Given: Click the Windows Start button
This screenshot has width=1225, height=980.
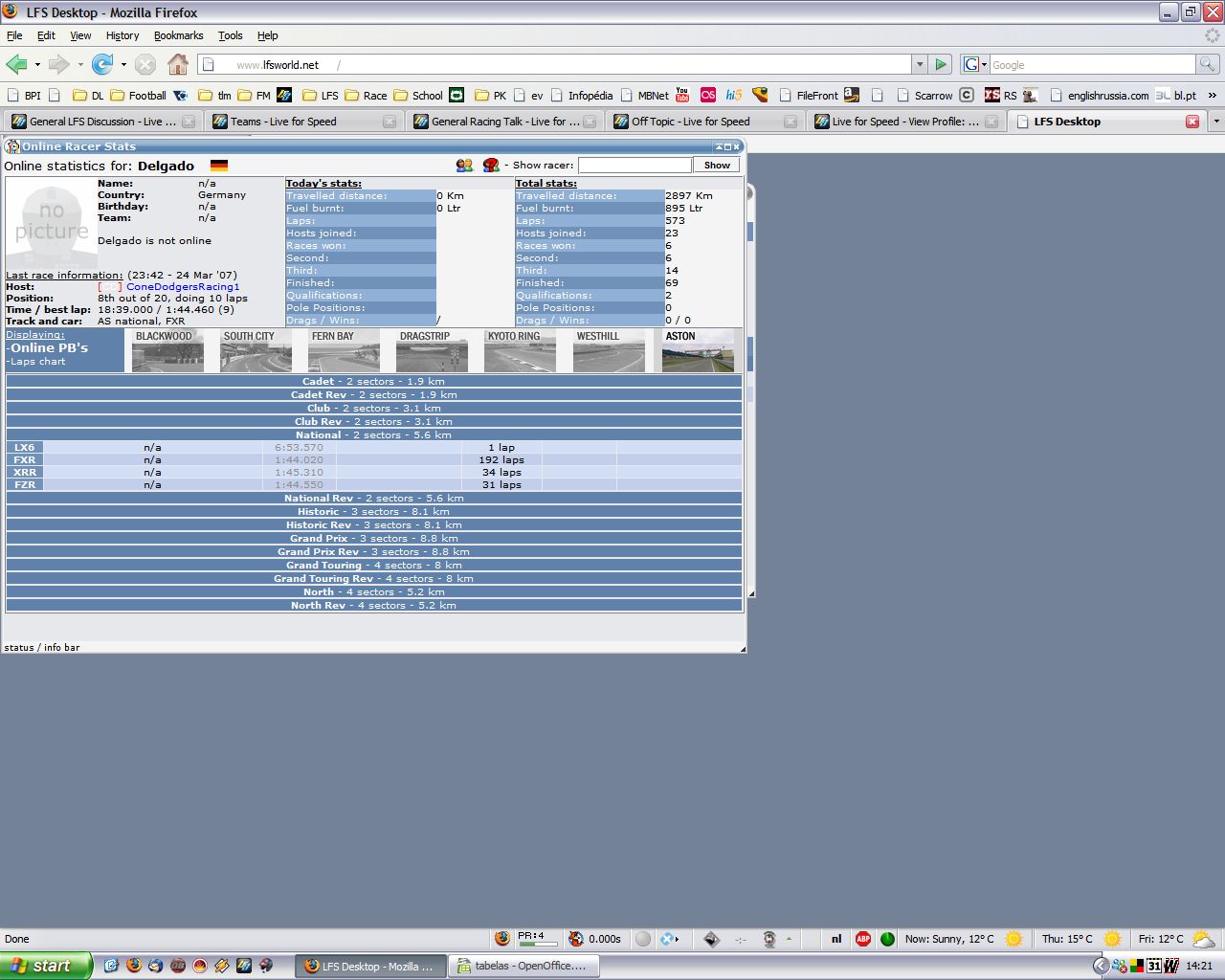Looking at the screenshot, I should [46, 966].
